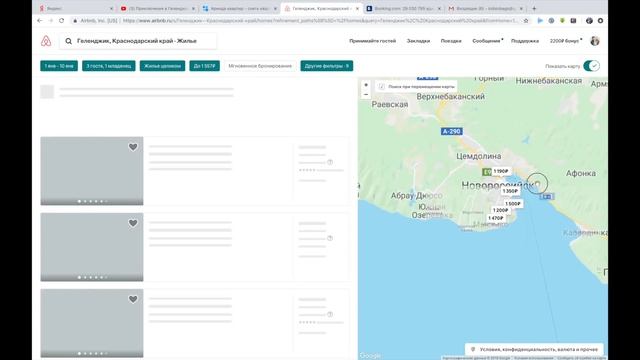This screenshot has width=640, height=360.
Task: Toggle the Мгновенное бронирование filter
Action: (x=260, y=66)
